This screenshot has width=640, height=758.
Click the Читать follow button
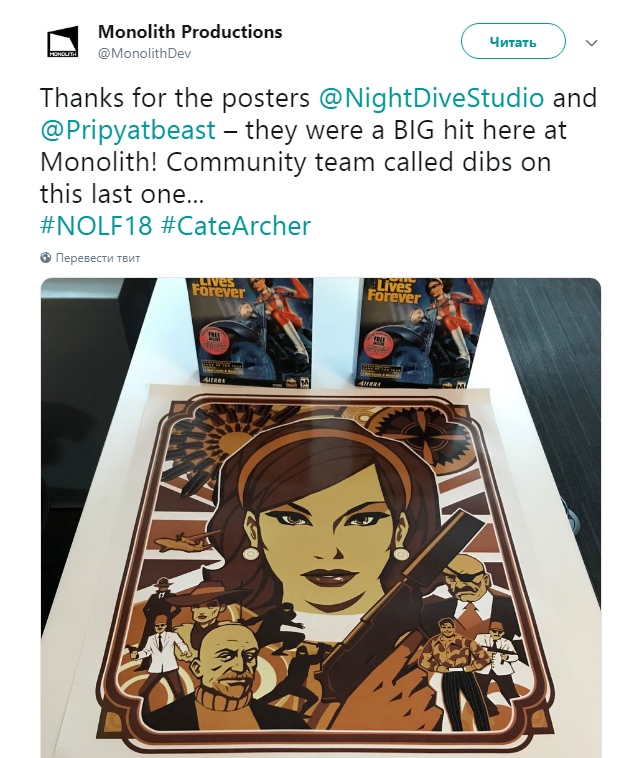pyautogui.click(x=513, y=42)
